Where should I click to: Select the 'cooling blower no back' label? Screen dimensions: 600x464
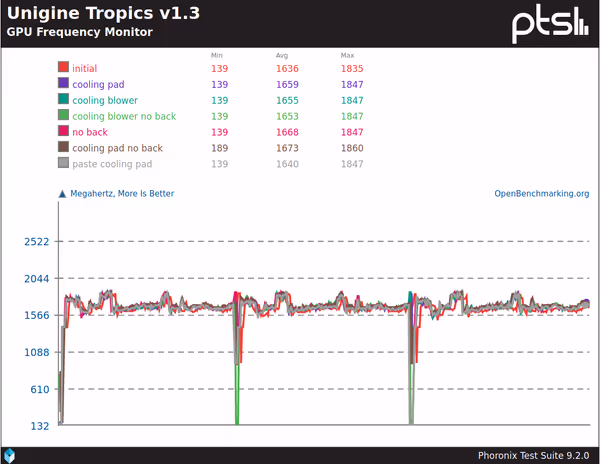[x=124, y=116]
